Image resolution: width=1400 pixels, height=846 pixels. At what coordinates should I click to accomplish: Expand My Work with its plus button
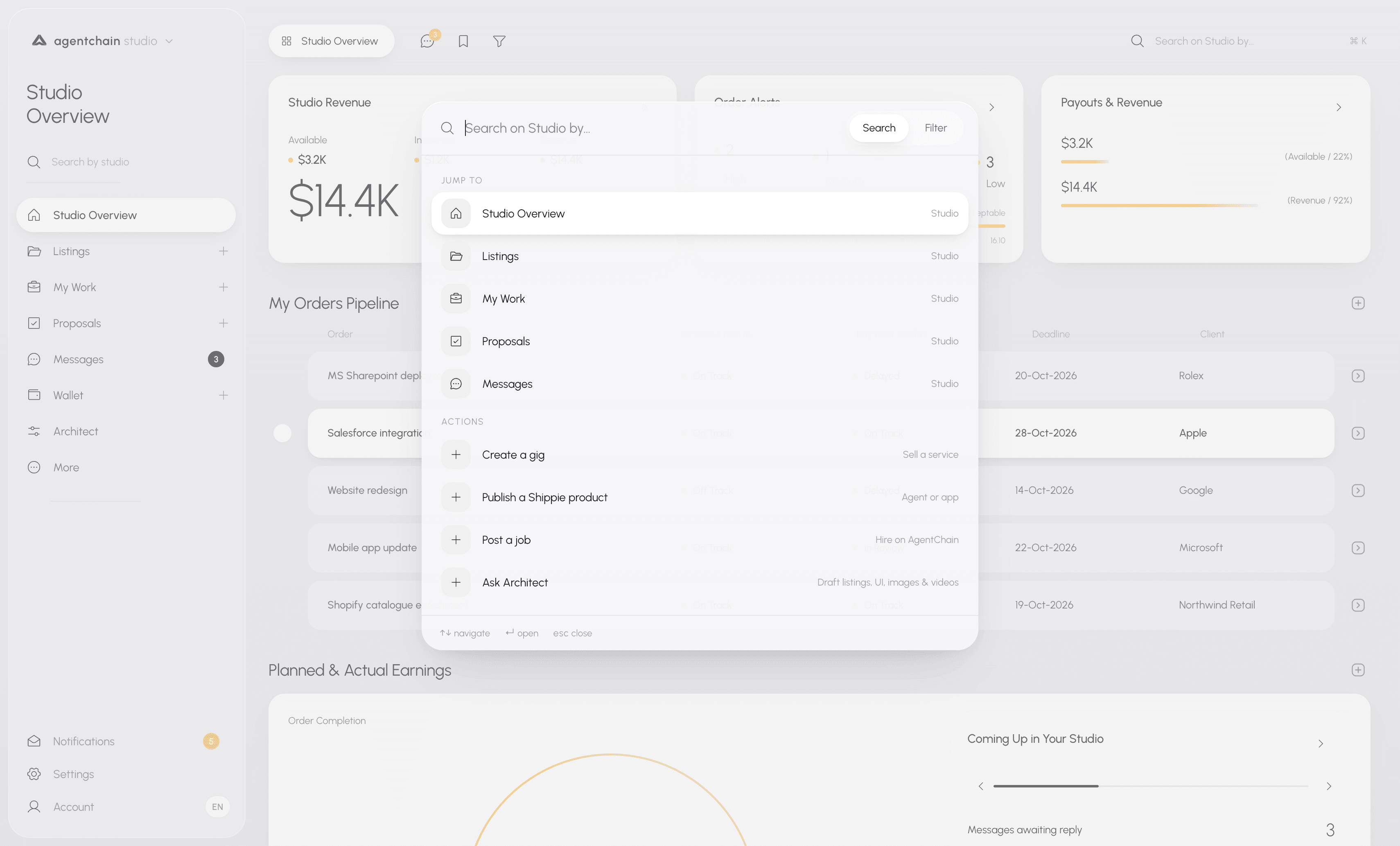pyautogui.click(x=223, y=287)
